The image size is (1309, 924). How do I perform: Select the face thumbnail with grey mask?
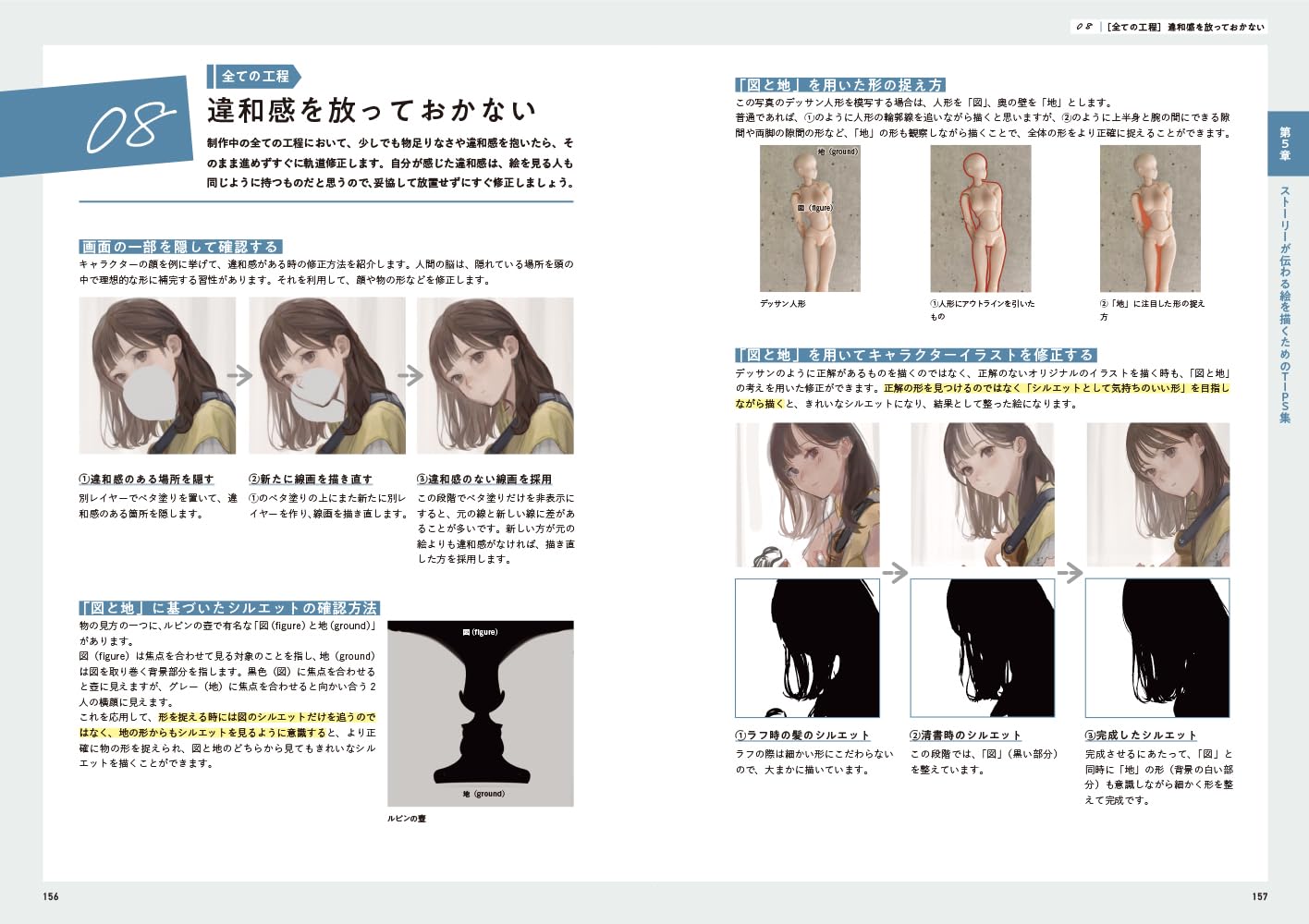coord(157,375)
